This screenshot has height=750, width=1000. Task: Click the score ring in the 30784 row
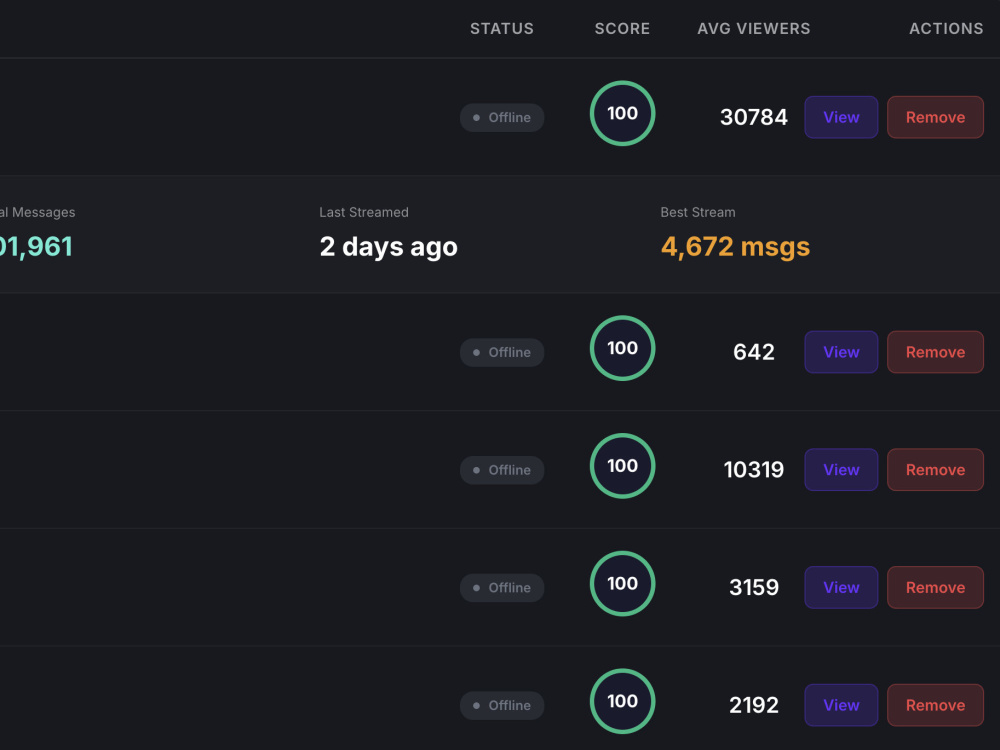point(622,114)
